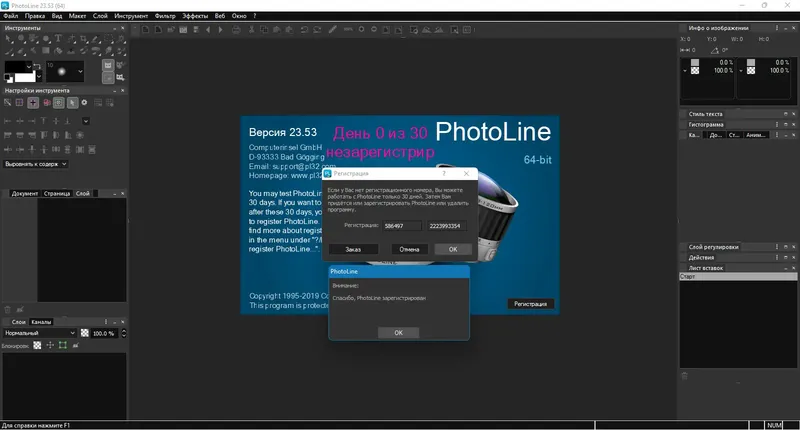Screen dimensions: 800x430
Task: Toggle the lower mask mode button in tools
Action: (x=108, y=78)
